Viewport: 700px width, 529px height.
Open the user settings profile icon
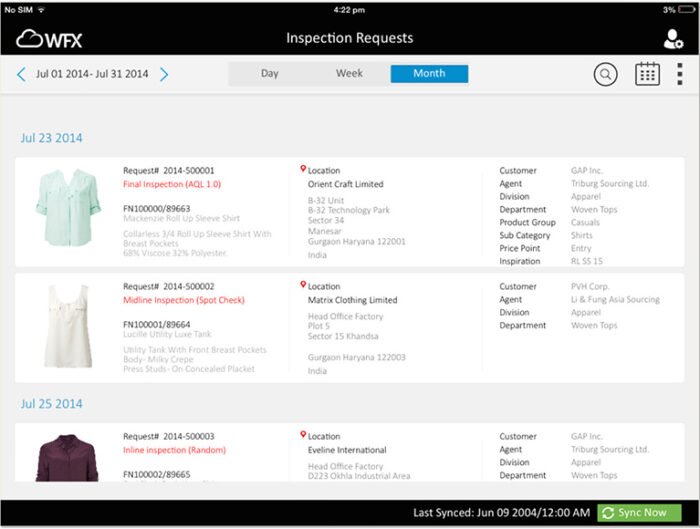(673, 39)
